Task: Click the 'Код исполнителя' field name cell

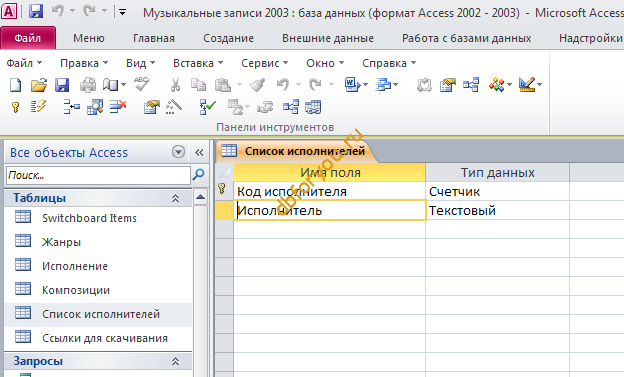Action: click(x=330, y=191)
